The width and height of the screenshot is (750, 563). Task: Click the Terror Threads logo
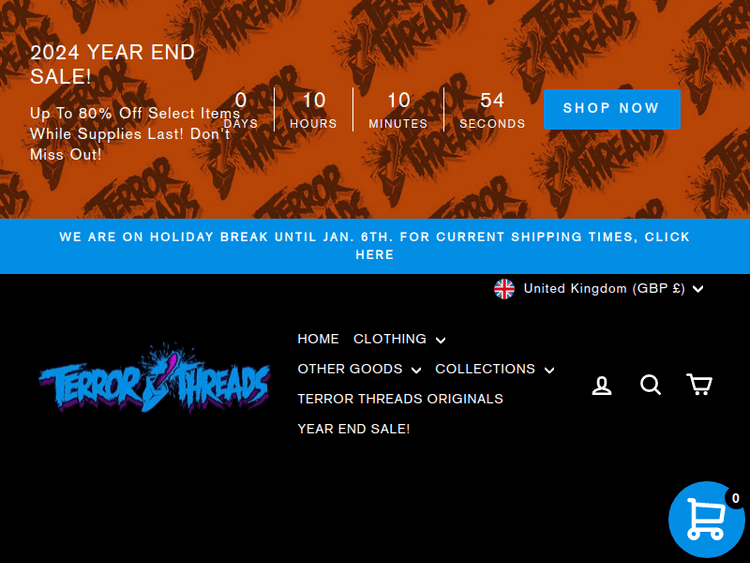pyautogui.click(x=154, y=378)
